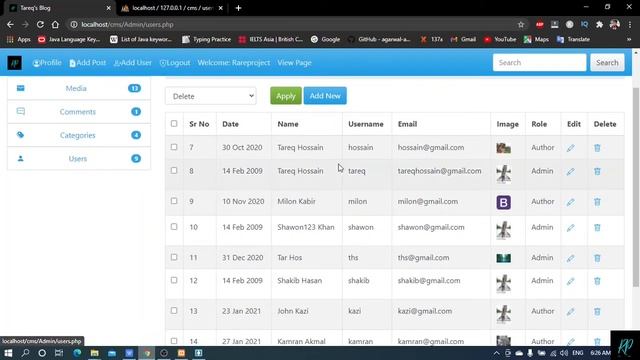The width and height of the screenshot is (640, 360).
Task: Open View Page in the navbar
Action: tap(294, 63)
